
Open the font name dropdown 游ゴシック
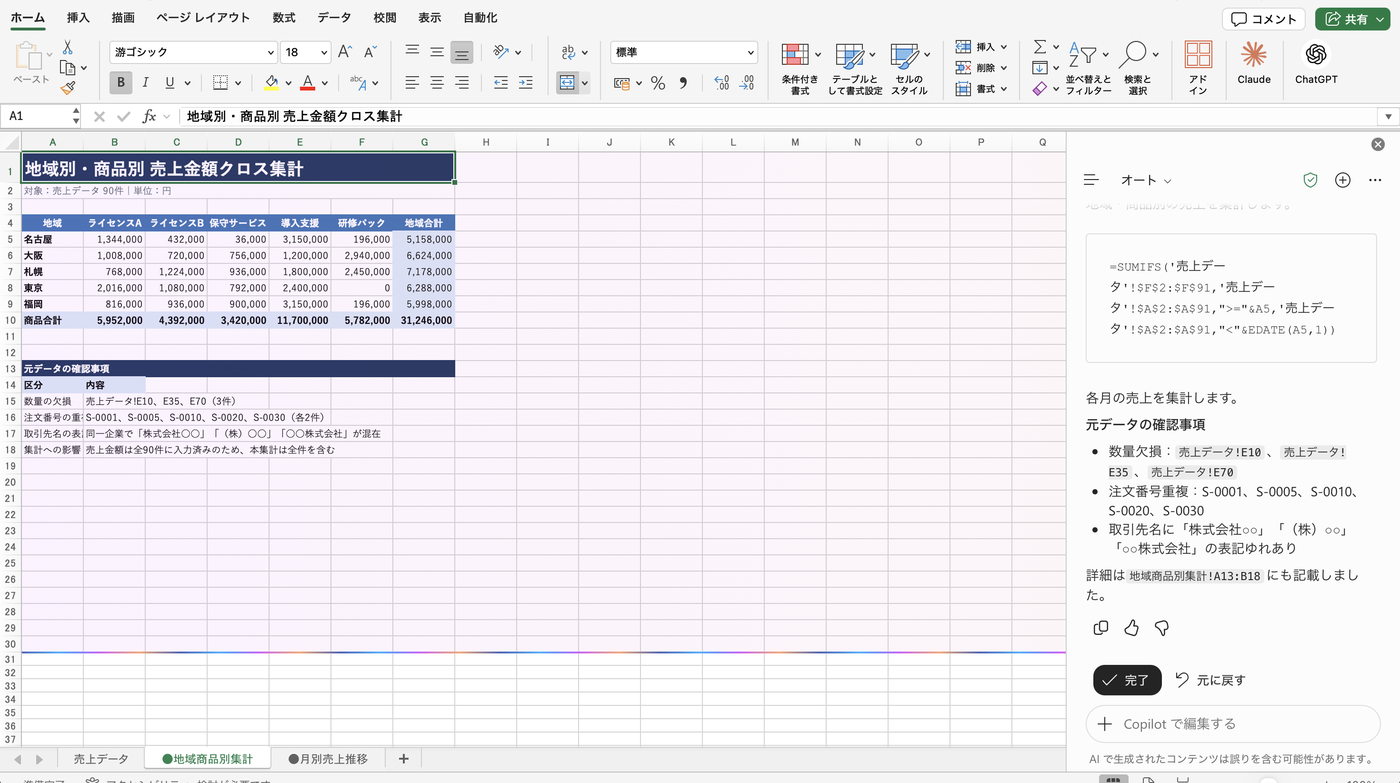click(270, 52)
